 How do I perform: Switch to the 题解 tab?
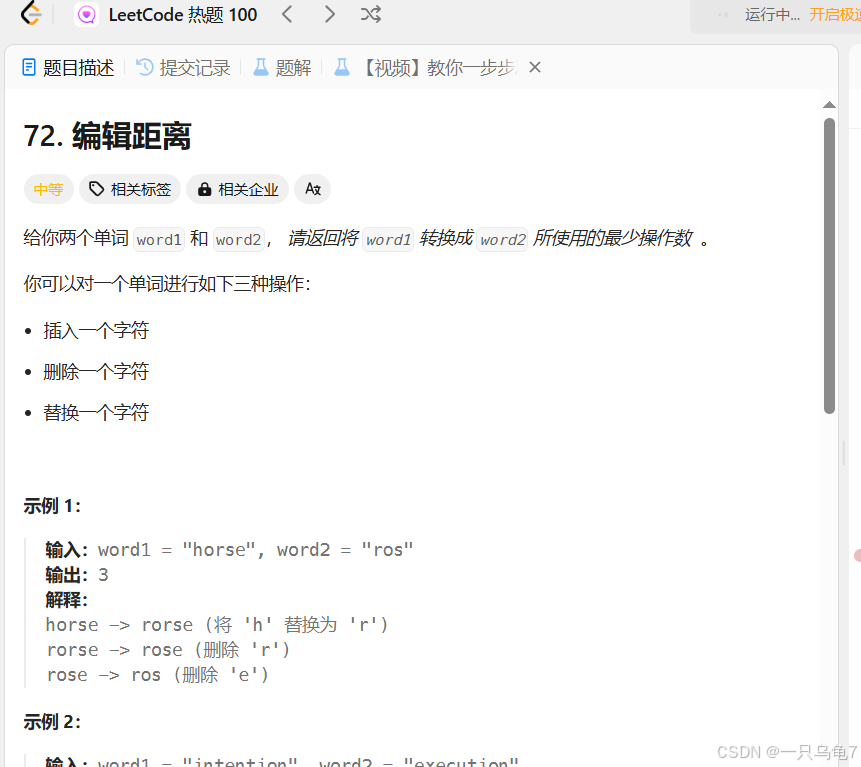pos(291,67)
